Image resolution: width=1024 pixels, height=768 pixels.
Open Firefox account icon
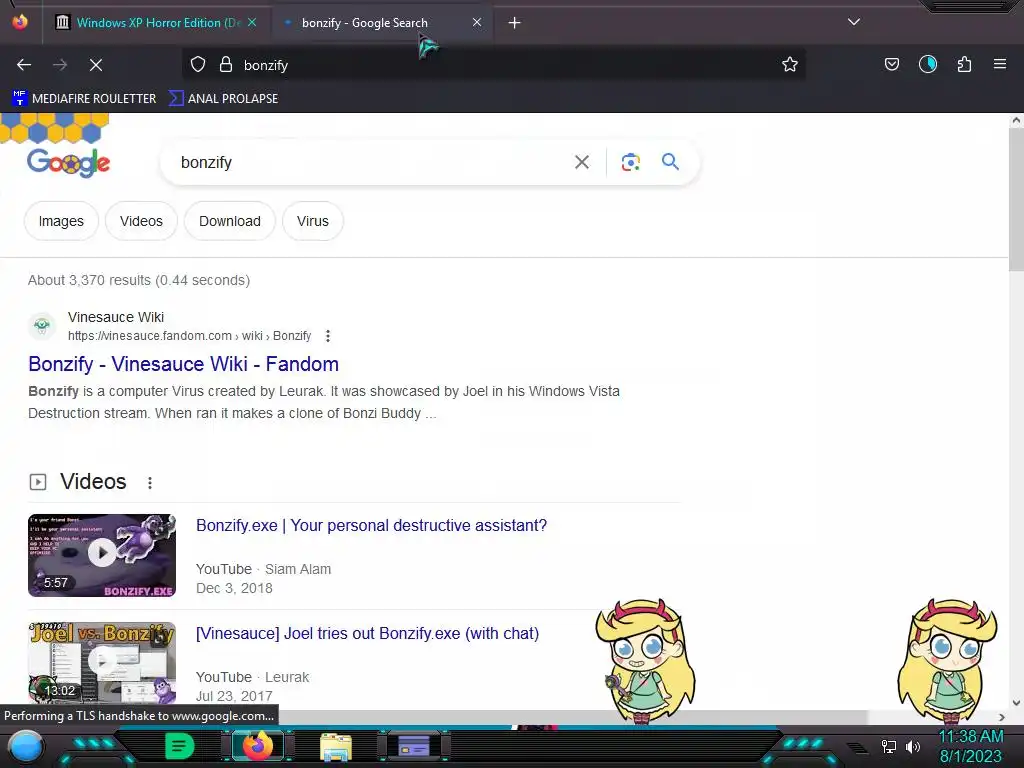click(927, 65)
